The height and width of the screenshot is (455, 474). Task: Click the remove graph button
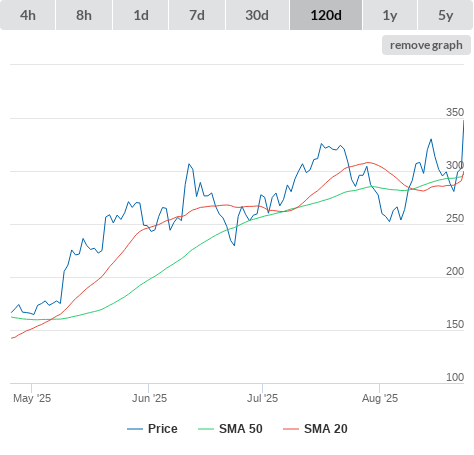[426, 45]
